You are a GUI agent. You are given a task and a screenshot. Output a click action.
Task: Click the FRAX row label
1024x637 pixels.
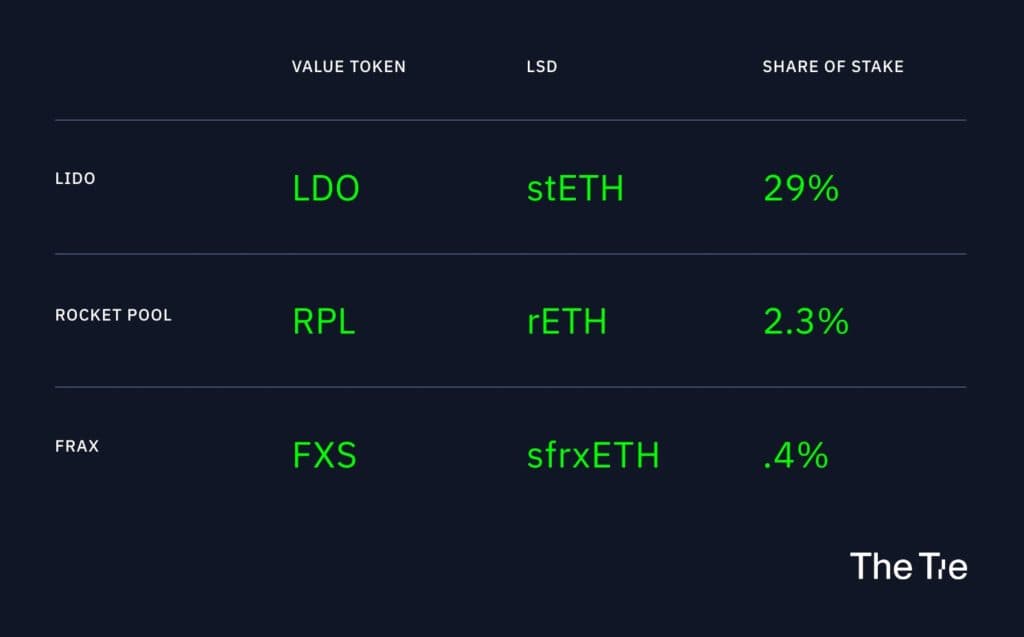point(77,446)
